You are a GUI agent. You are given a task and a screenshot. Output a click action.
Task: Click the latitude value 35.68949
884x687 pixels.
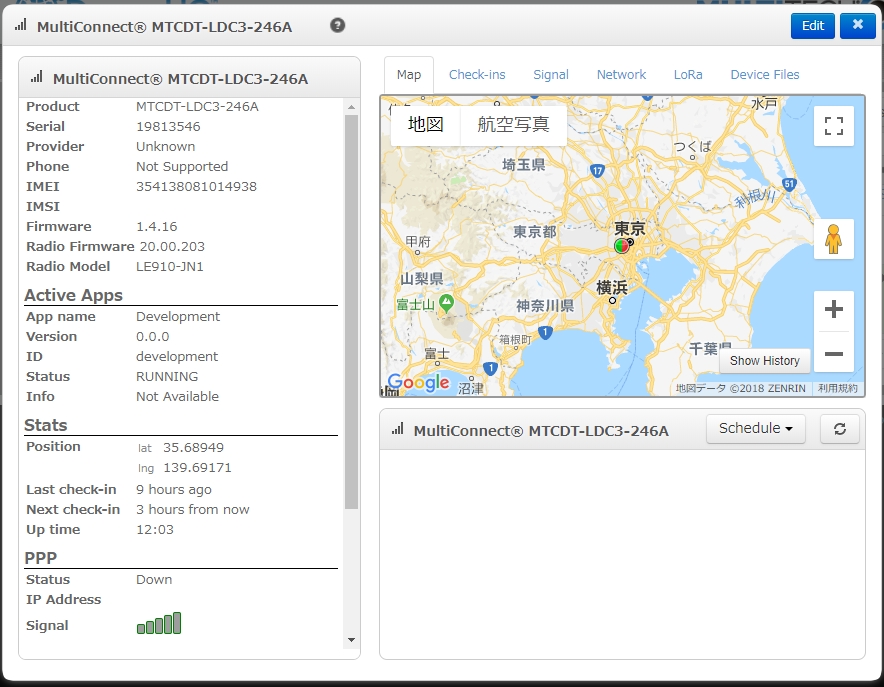193,447
